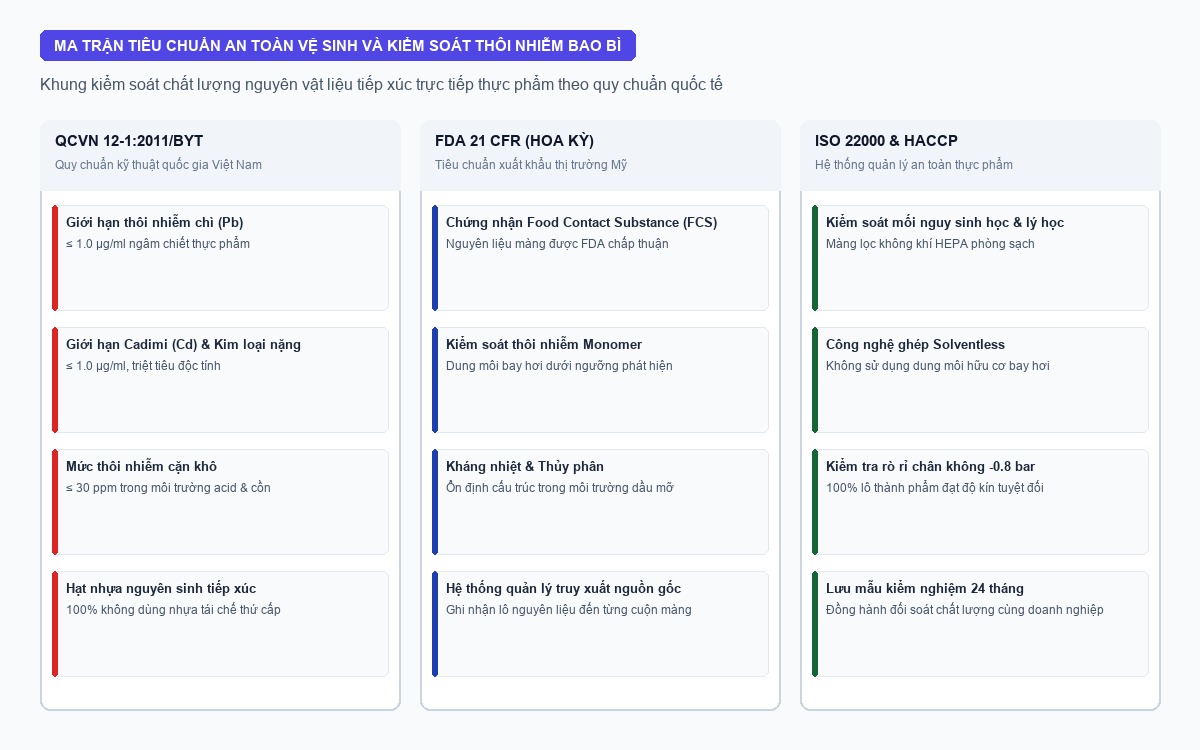Open the Kiểm soát thôi nhiễm Monomer card
The width and height of the screenshot is (1200, 750).
600,380
